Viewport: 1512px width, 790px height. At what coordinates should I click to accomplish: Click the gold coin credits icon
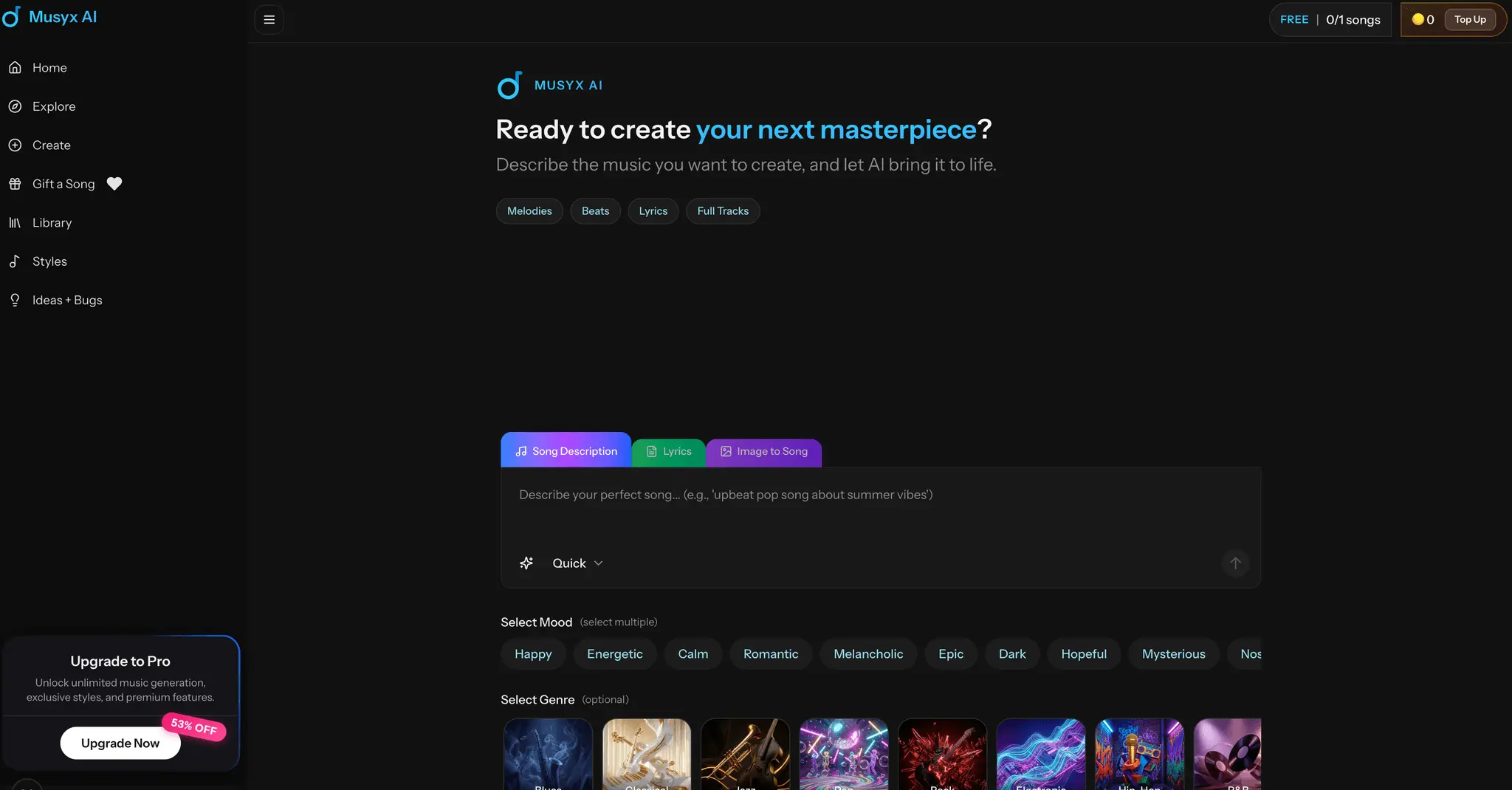point(1417,20)
